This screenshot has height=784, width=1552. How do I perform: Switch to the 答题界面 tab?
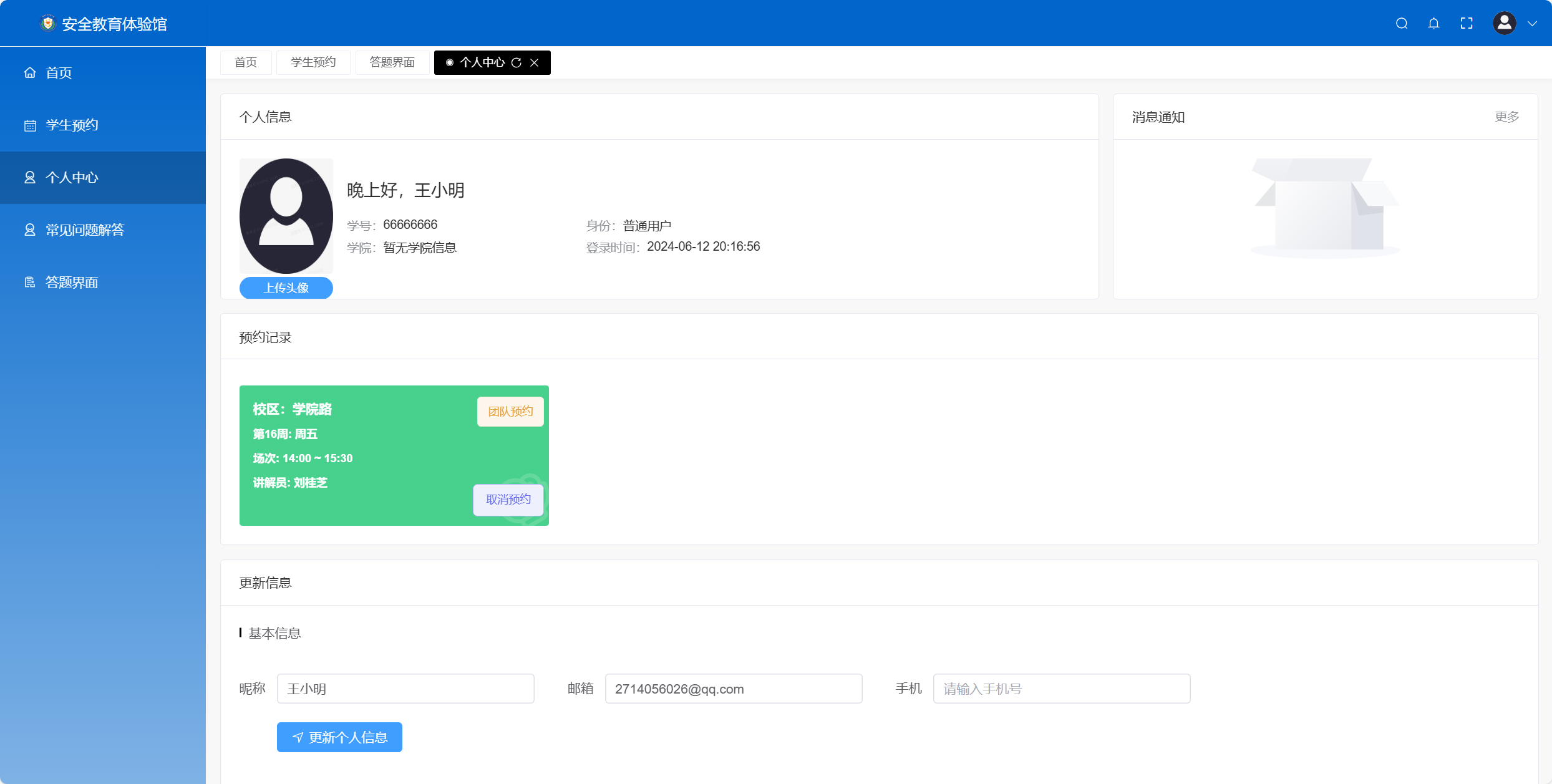392,62
